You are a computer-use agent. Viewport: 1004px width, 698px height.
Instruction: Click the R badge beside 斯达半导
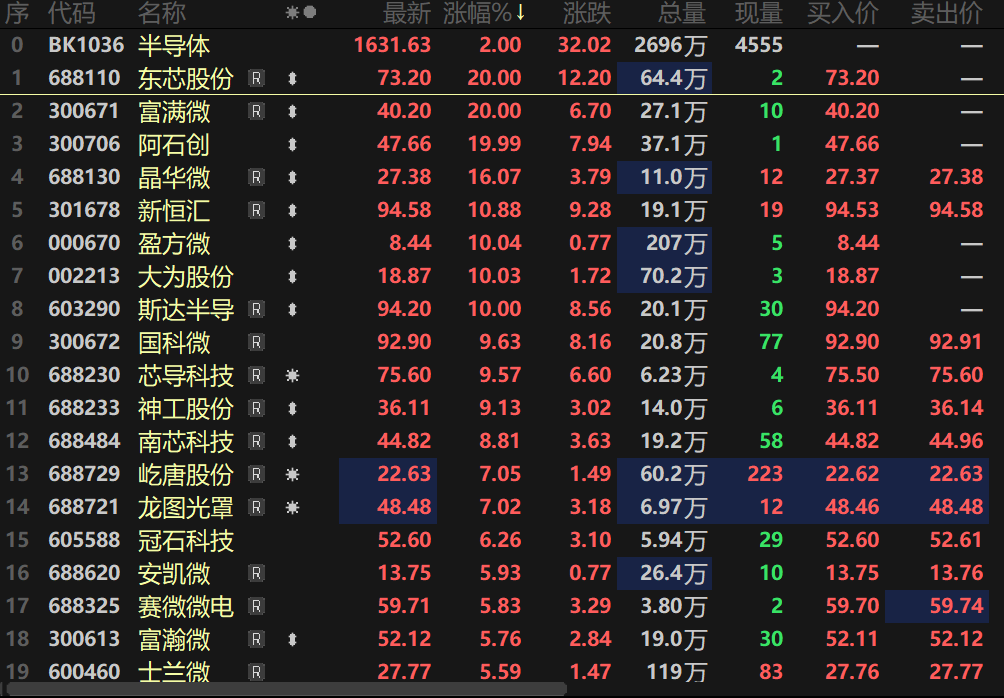click(x=256, y=309)
